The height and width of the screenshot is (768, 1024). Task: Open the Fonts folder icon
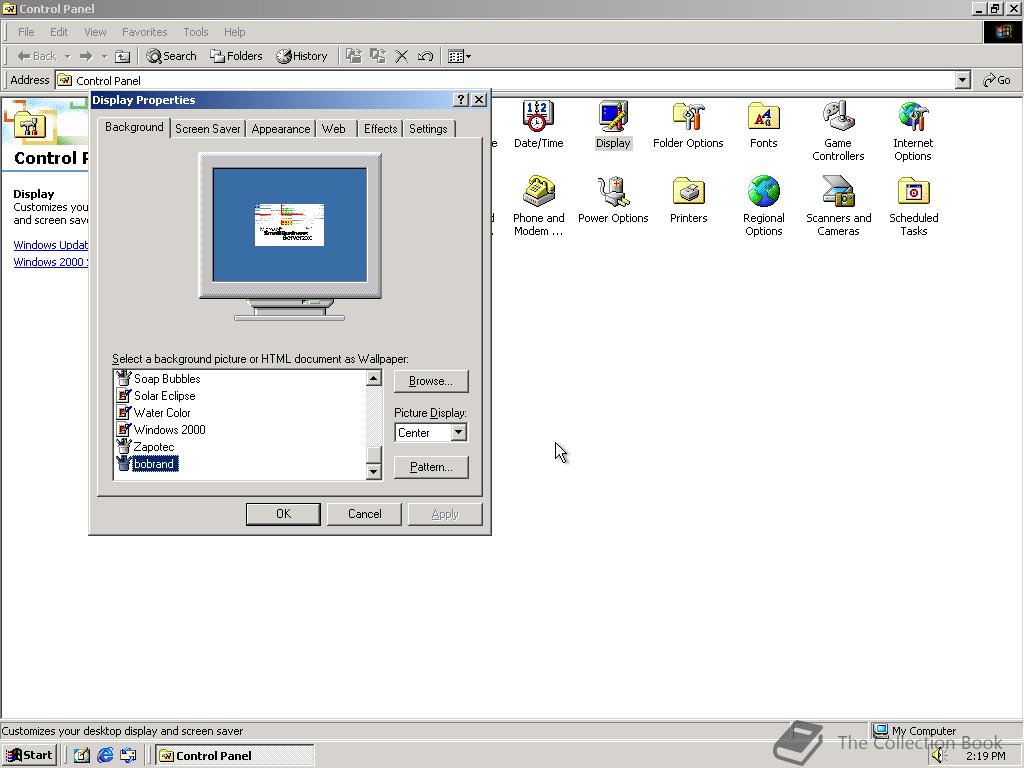pos(763,124)
